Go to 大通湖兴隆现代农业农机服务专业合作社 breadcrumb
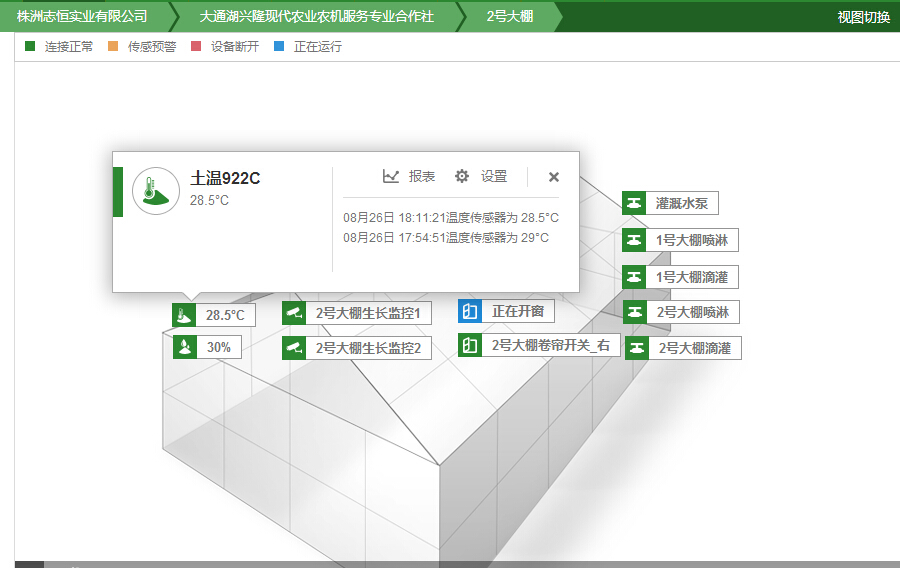900x568 pixels. click(316, 16)
